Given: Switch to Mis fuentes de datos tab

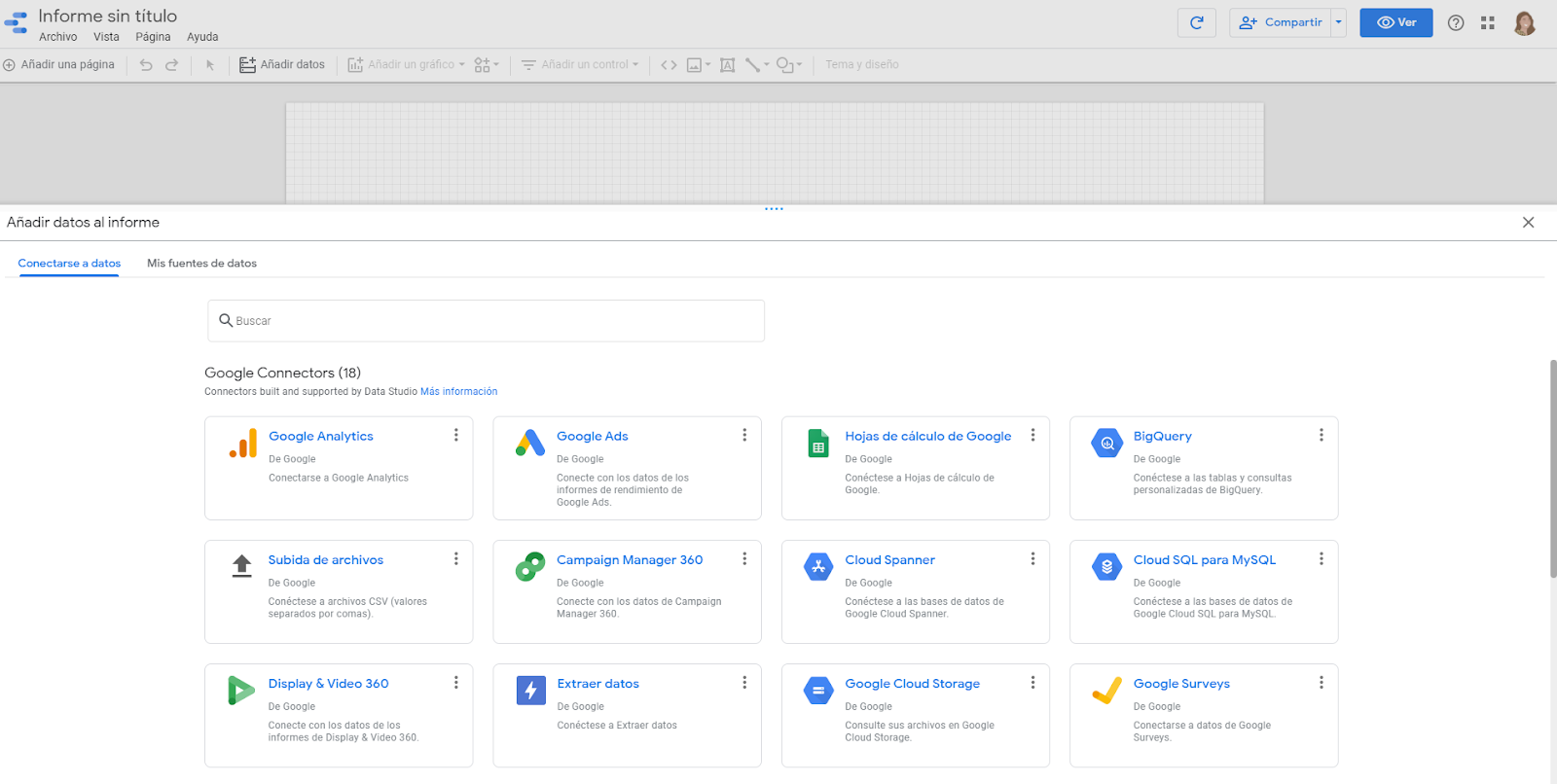Looking at the screenshot, I should (x=201, y=264).
